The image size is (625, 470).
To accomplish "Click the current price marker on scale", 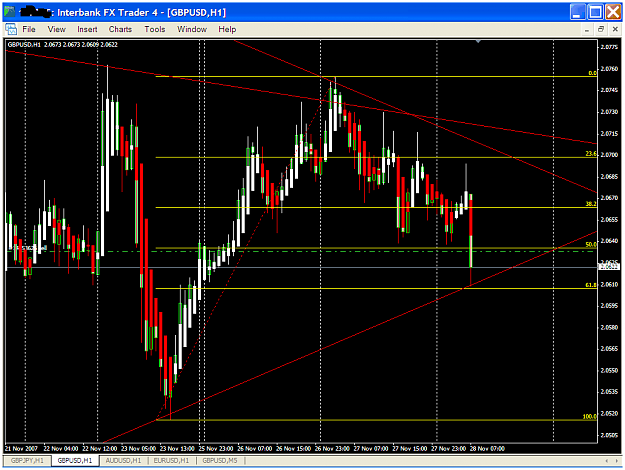I will (x=609, y=267).
